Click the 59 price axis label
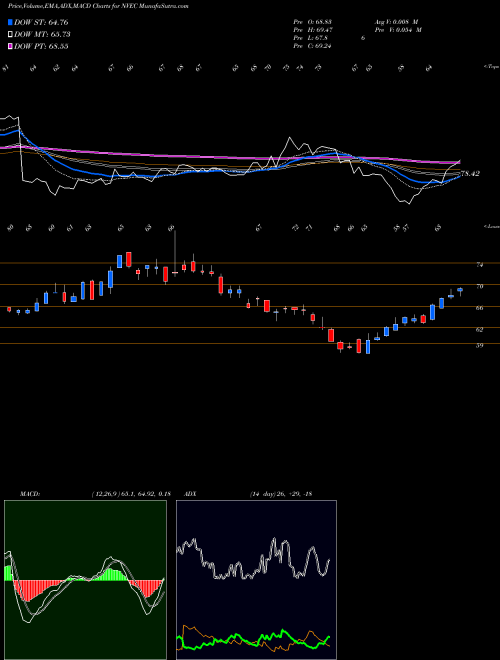 479,346
